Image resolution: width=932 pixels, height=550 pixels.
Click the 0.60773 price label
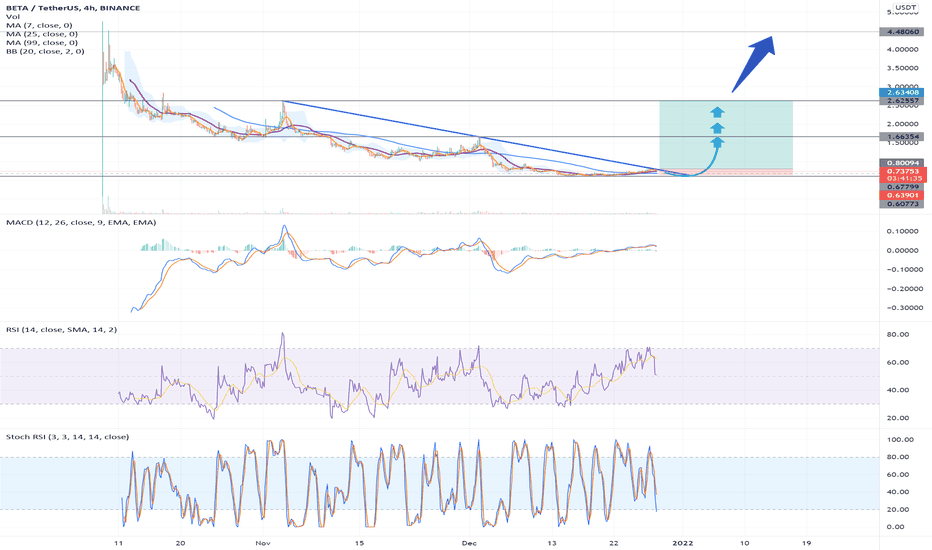(x=902, y=204)
